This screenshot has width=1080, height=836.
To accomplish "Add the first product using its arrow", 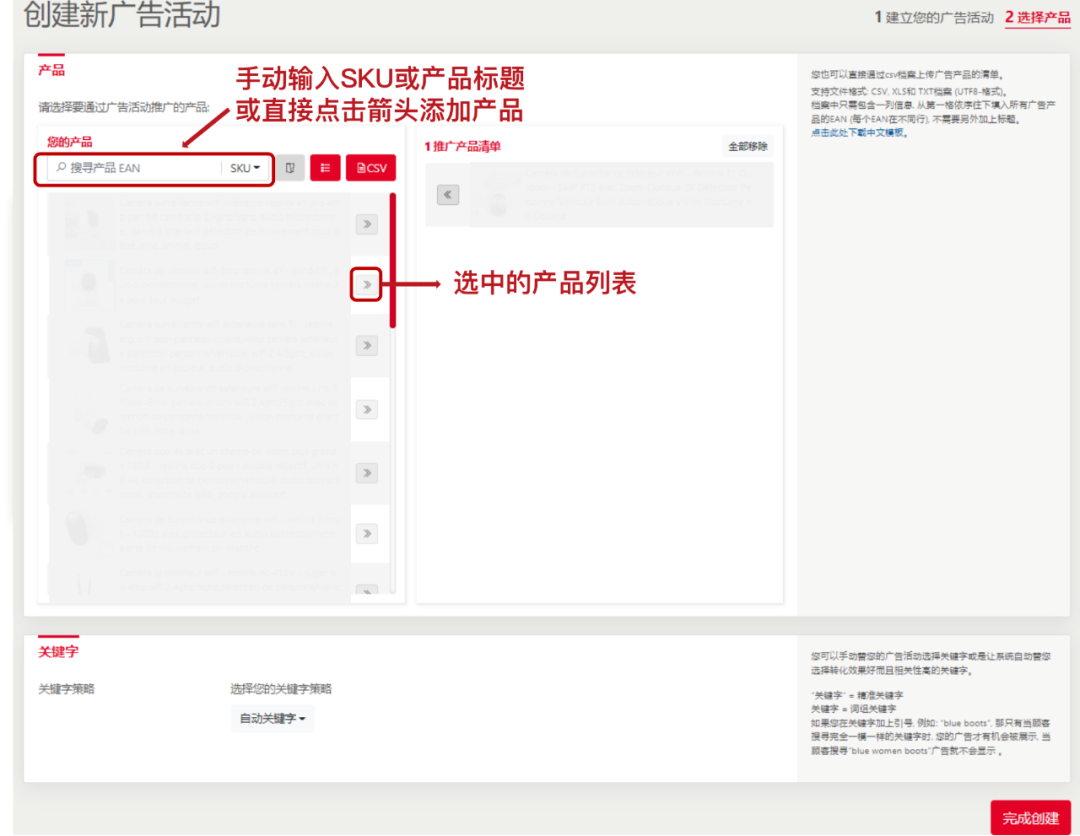I will (367, 224).
